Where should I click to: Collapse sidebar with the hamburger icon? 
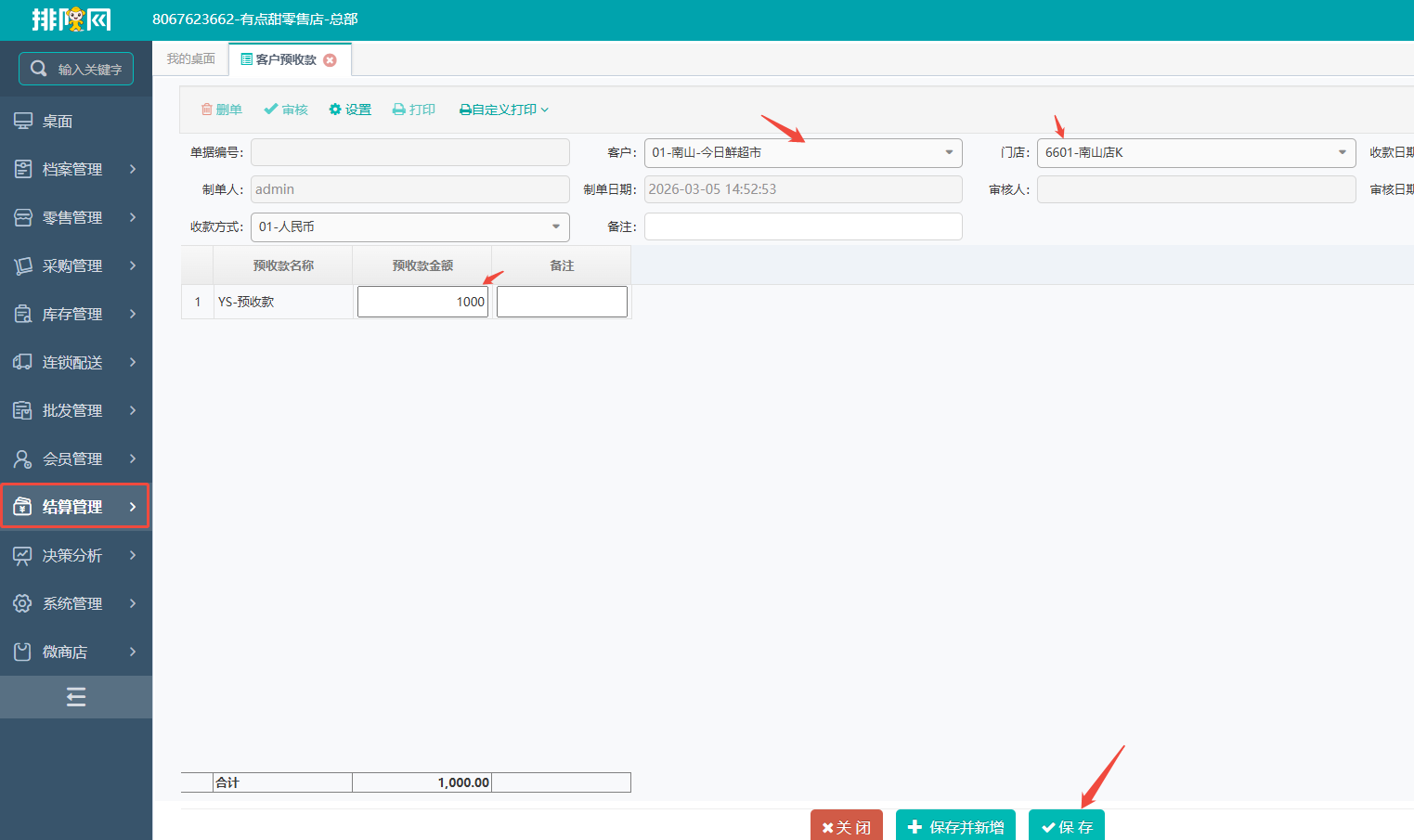click(x=76, y=697)
